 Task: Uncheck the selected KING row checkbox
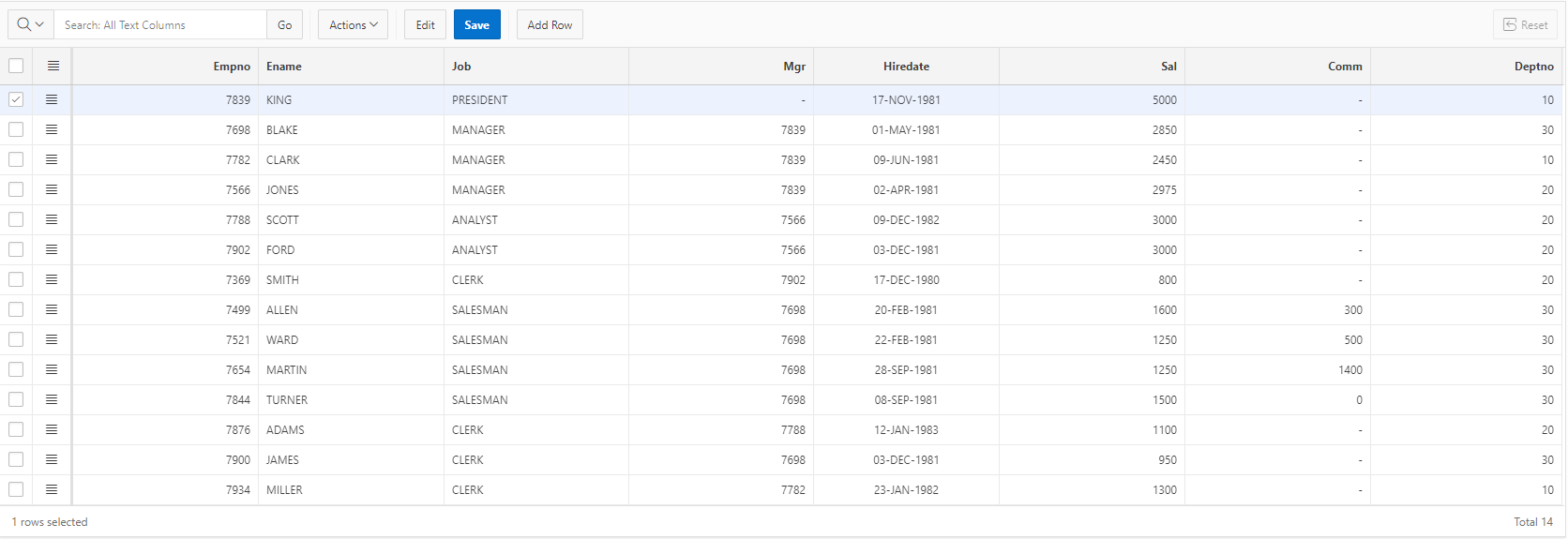click(x=16, y=99)
